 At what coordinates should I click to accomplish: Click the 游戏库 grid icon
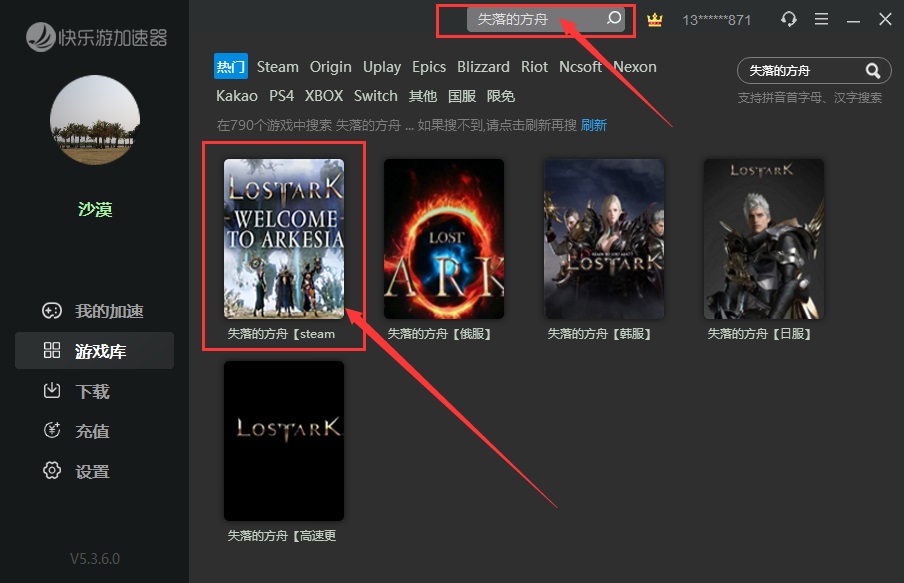[x=52, y=350]
